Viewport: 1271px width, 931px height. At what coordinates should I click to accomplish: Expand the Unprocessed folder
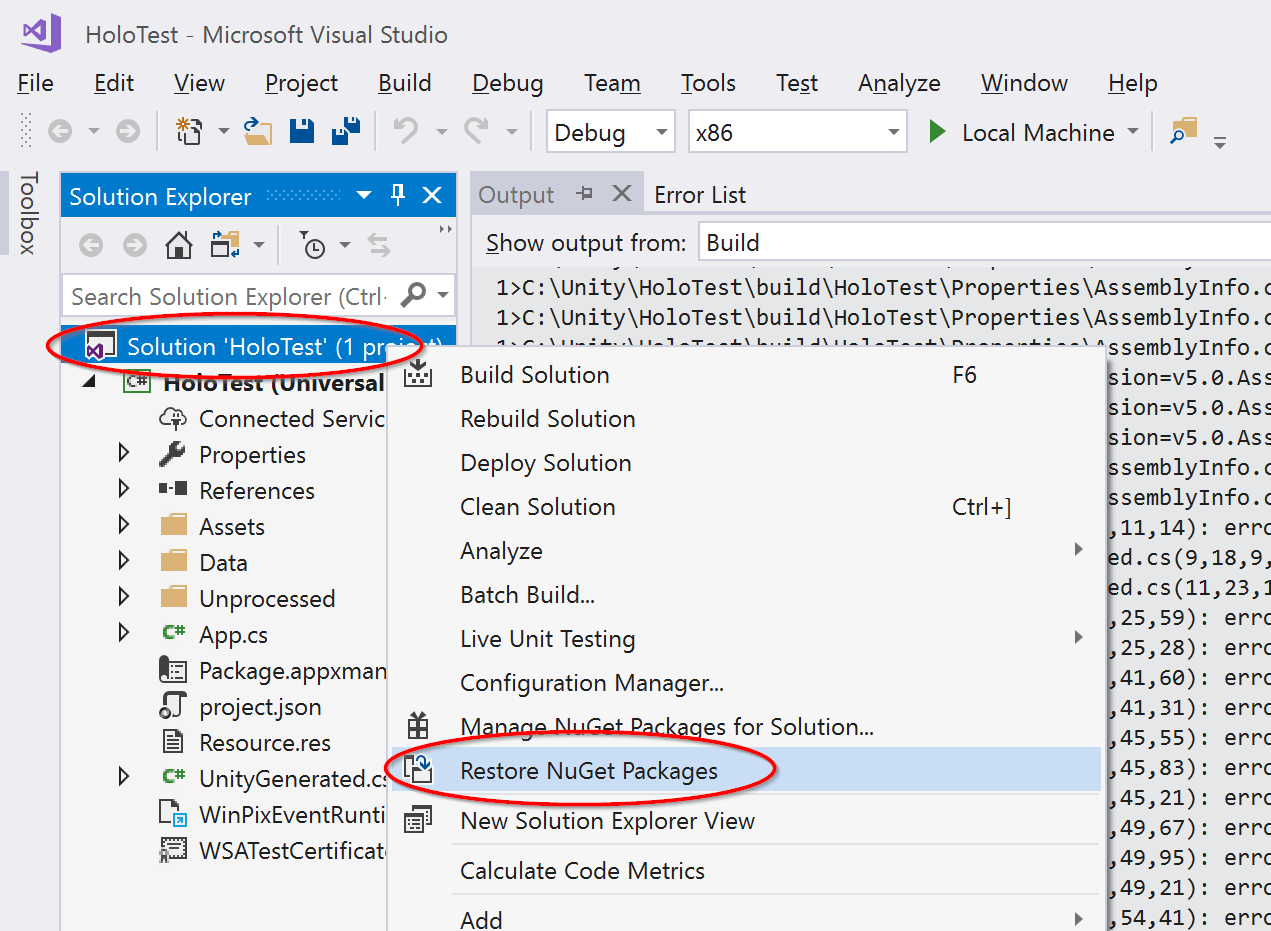(x=124, y=598)
